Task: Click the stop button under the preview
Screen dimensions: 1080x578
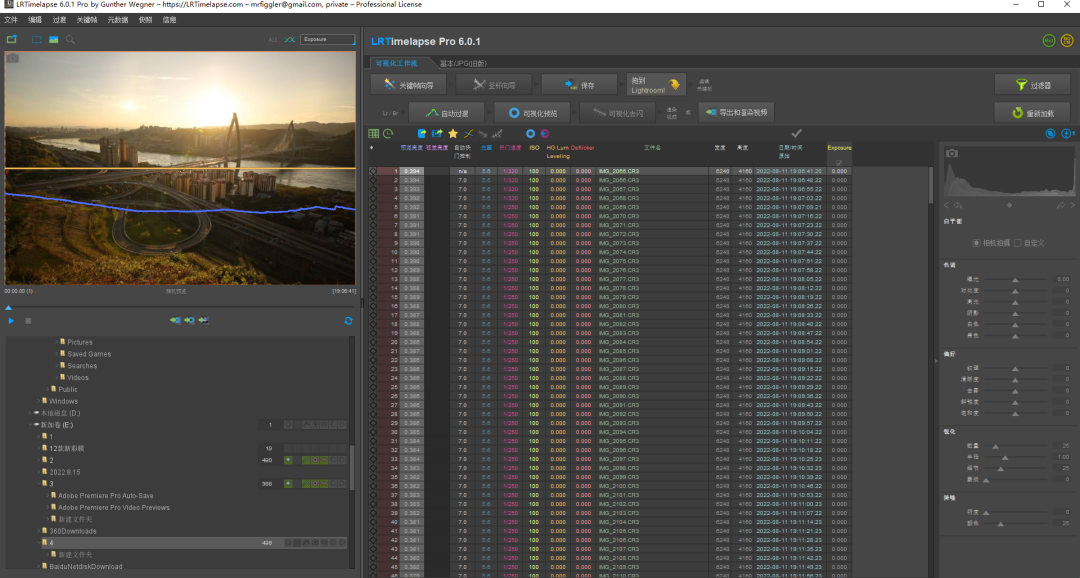Action: click(x=28, y=321)
